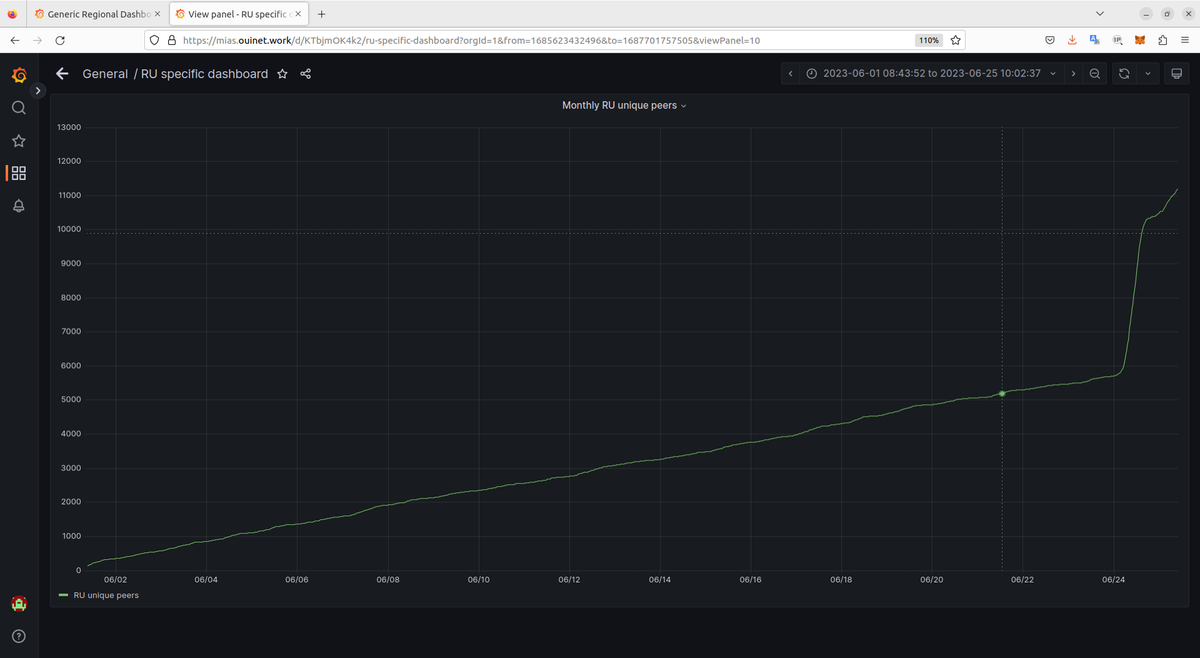Click the 06/24 x-axis label
The height and width of the screenshot is (658, 1200).
point(1113,579)
